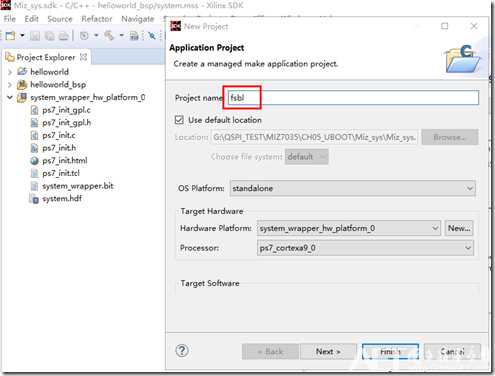The image size is (495, 376).
Task: Select ps7_init.c file icon
Action: click(x=34, y=135)
